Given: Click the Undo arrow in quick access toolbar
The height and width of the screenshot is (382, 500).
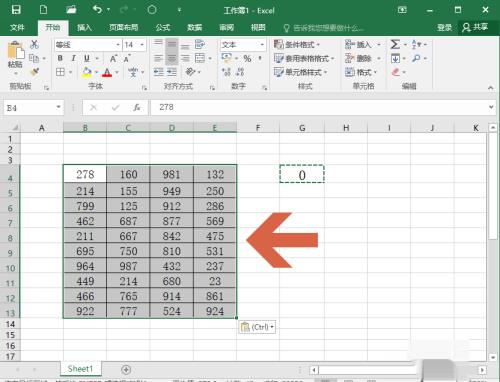Looking at the screenshot, I should click(x=97, y=9).
